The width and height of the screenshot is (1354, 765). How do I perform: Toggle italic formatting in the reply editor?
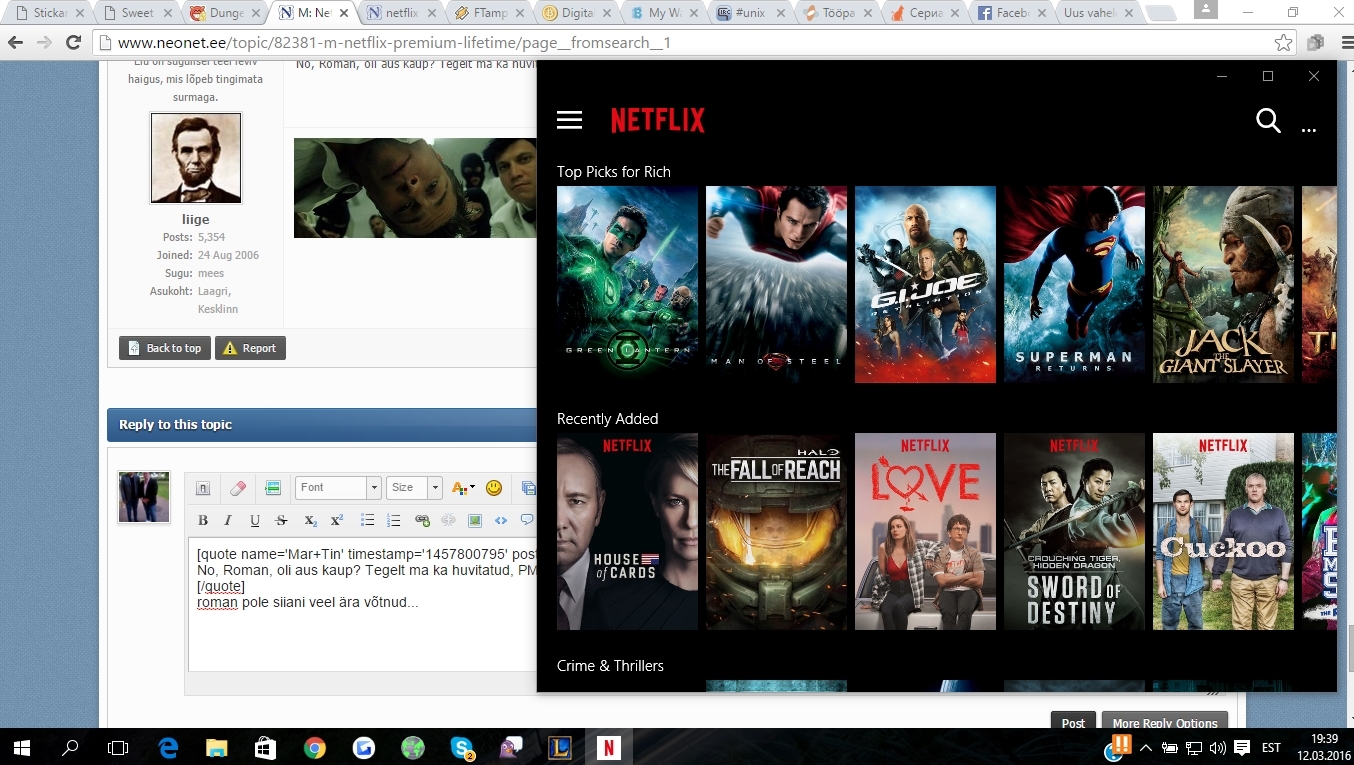(228, 520)
